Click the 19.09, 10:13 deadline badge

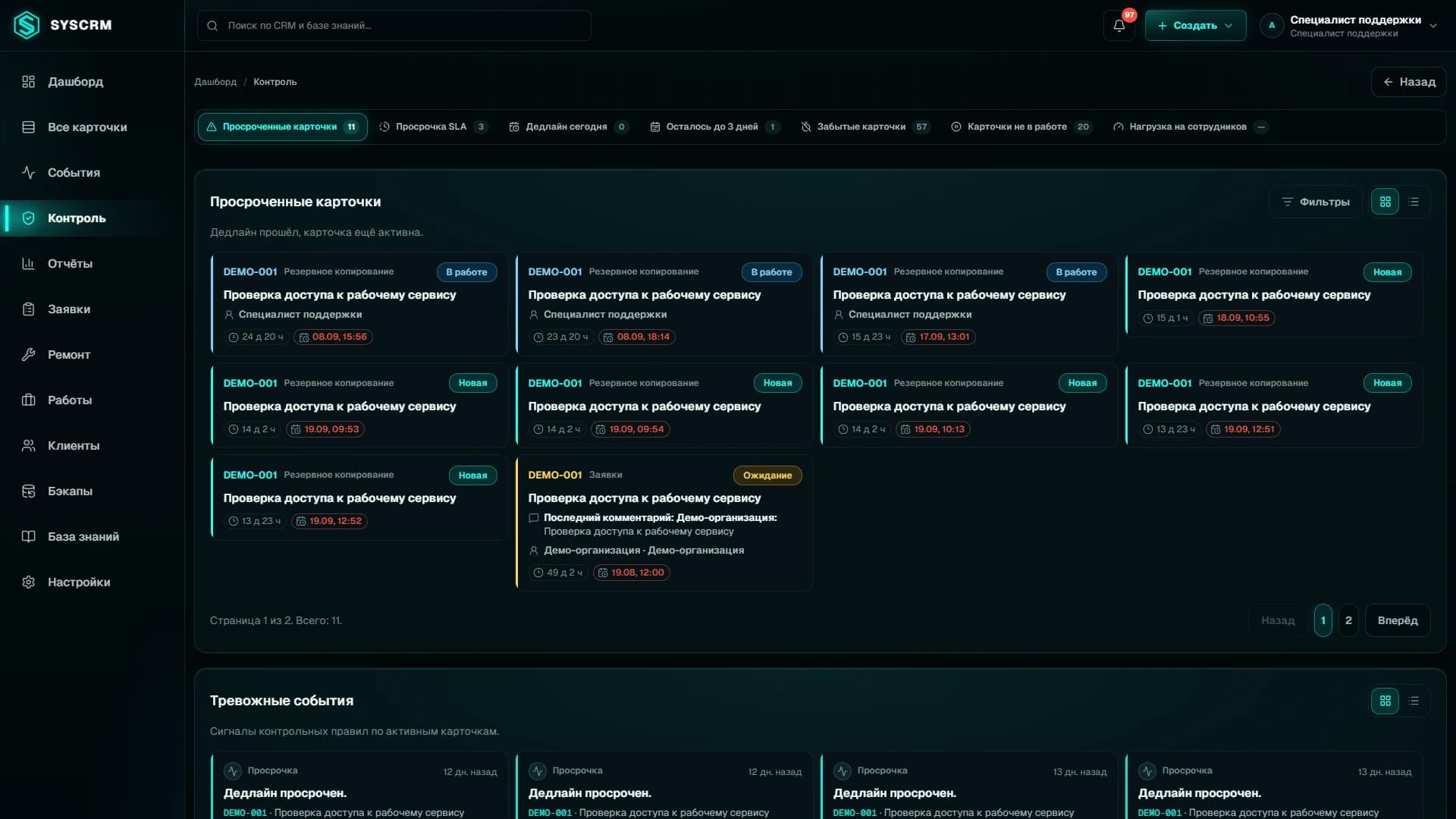pos(933,429)
